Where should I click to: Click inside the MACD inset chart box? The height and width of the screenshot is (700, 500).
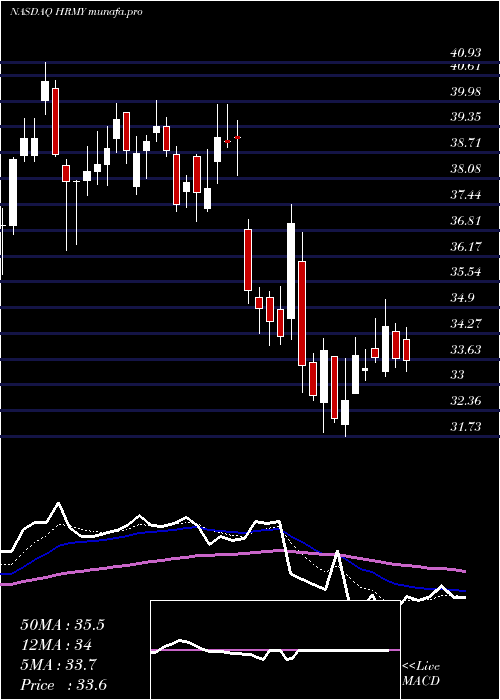click(x=275, y=650)
